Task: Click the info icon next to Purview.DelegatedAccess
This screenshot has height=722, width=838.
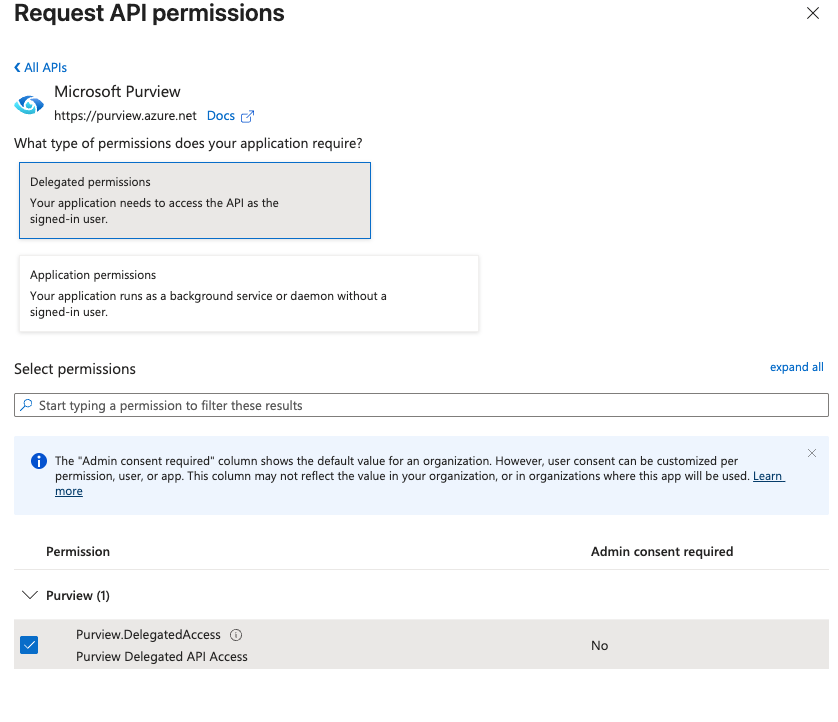Action: pos(236,635)
